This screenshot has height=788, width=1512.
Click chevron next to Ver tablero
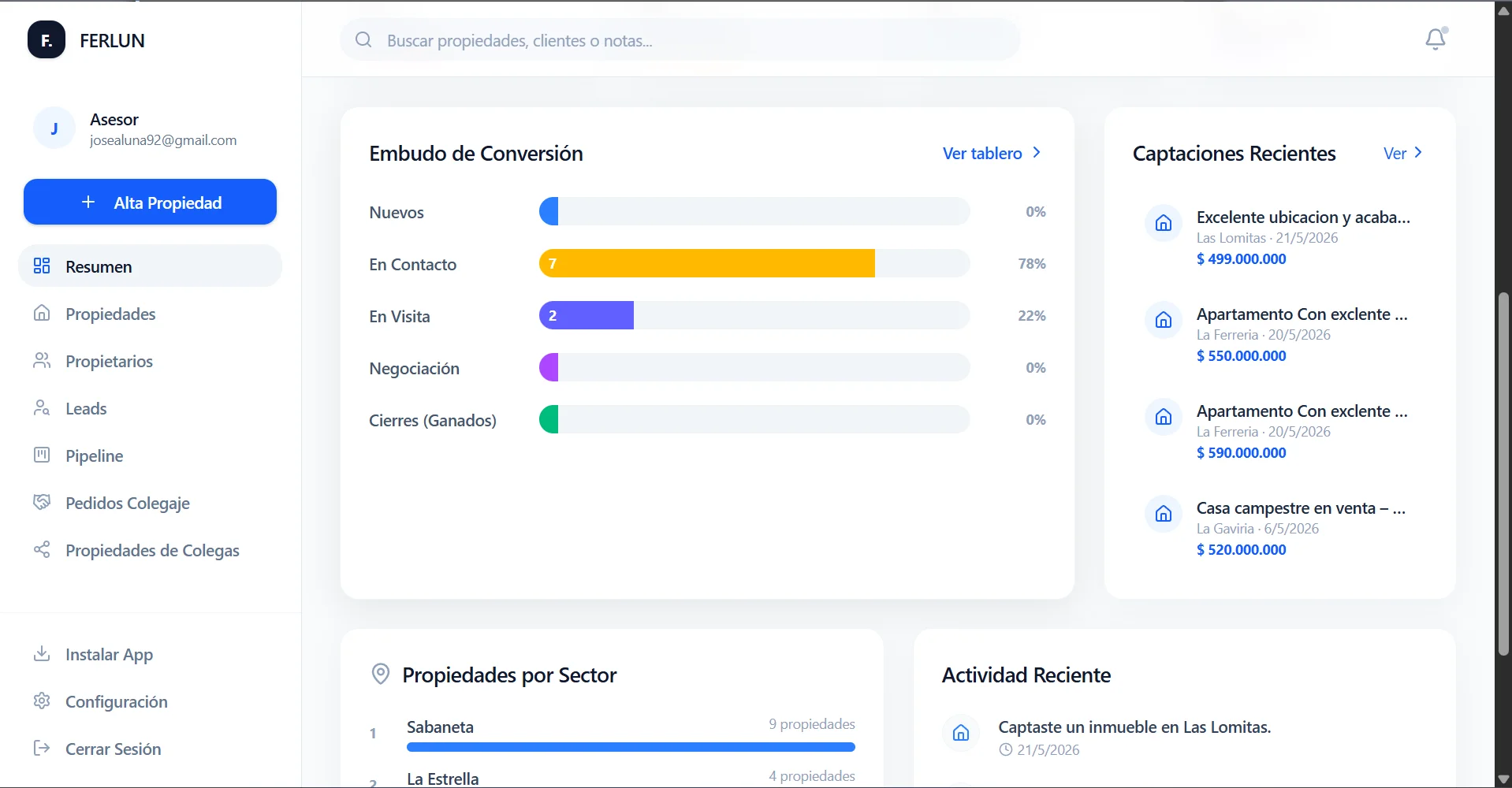point(1037,152)
